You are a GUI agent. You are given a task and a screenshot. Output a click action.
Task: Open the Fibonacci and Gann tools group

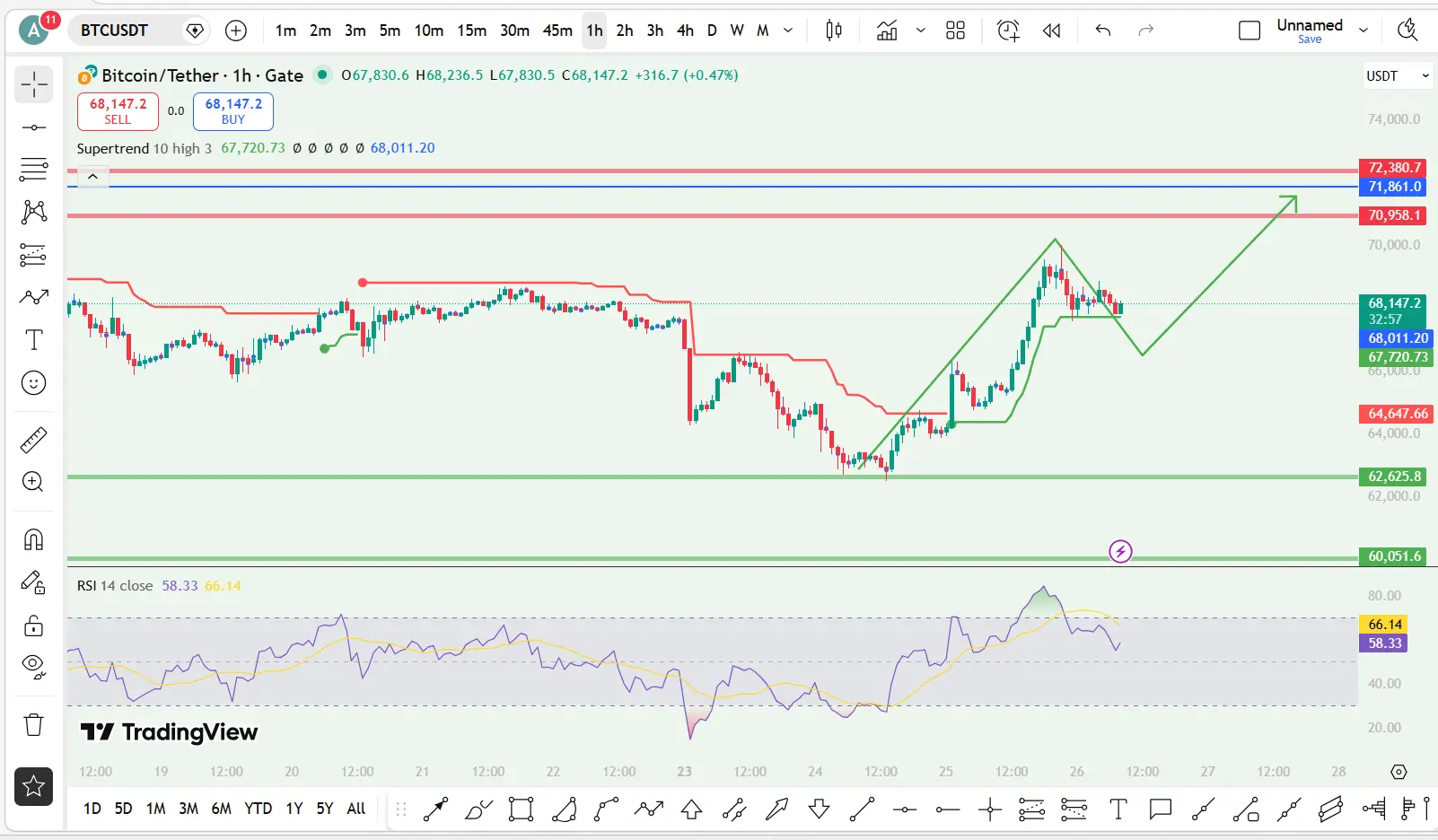tap(34, 169)
